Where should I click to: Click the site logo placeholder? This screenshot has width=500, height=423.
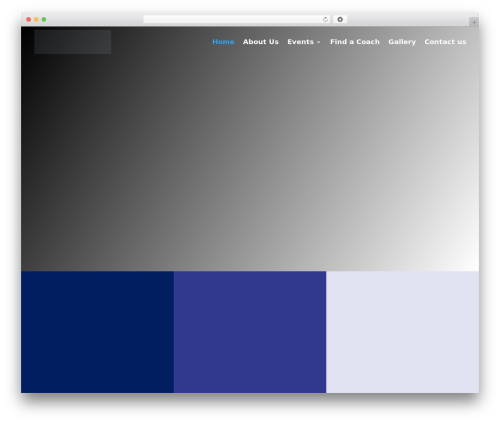(x=73, y=42)
